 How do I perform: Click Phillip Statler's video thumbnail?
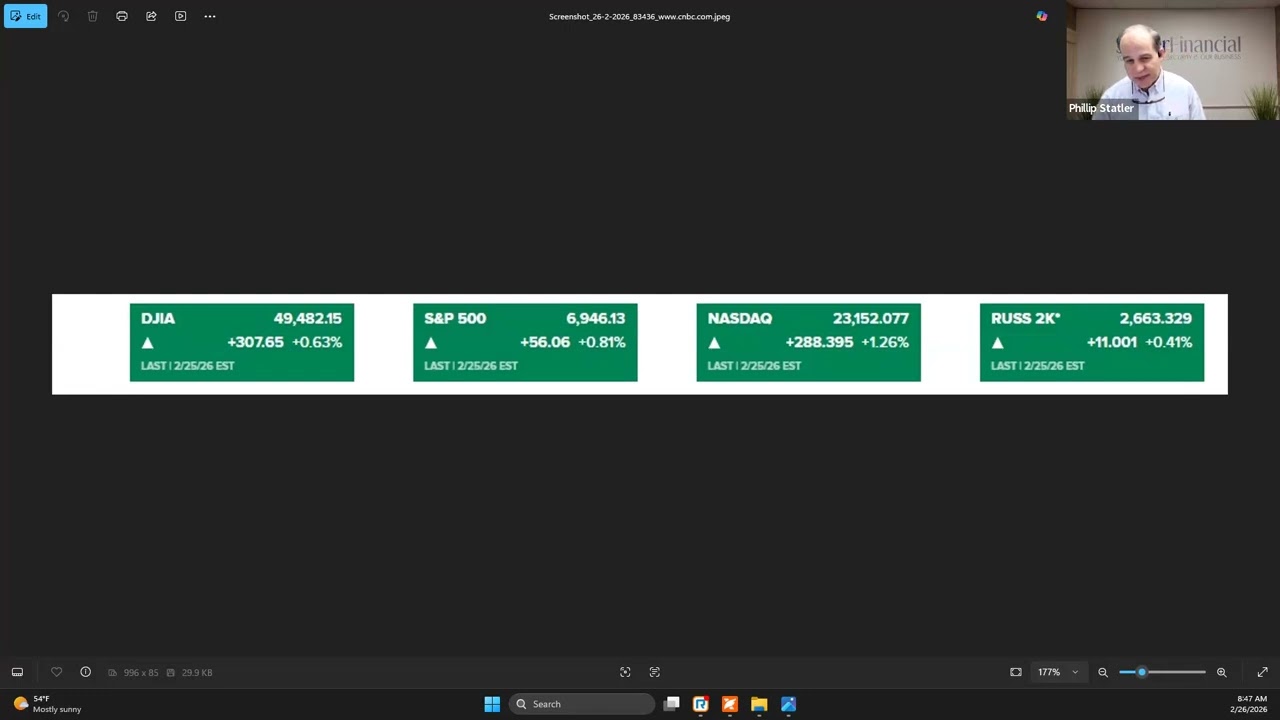click(1172, 60)
